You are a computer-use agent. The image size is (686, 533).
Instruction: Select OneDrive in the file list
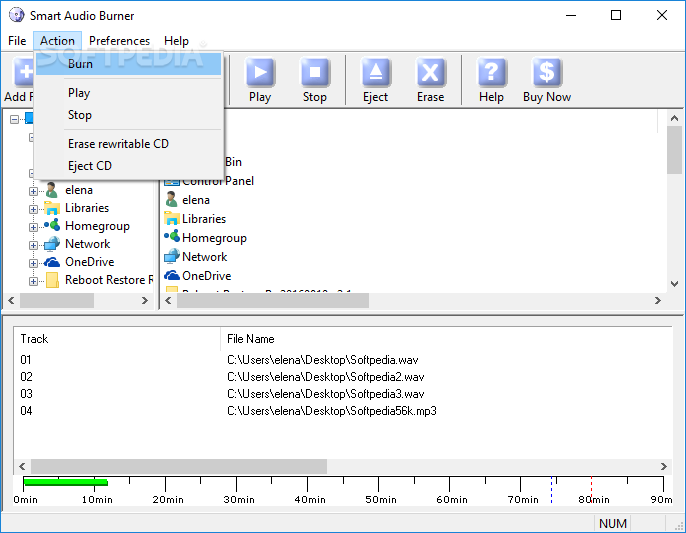pyautogui.click(x=206, y=276)
